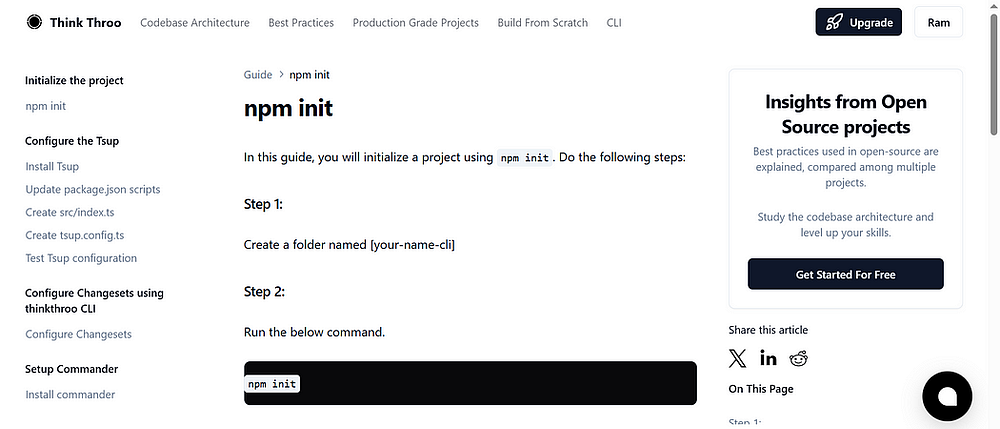The image size is (1000, 429).
Task: Open Configure Changesets sidebar link
Action: (x=78, y=334)
